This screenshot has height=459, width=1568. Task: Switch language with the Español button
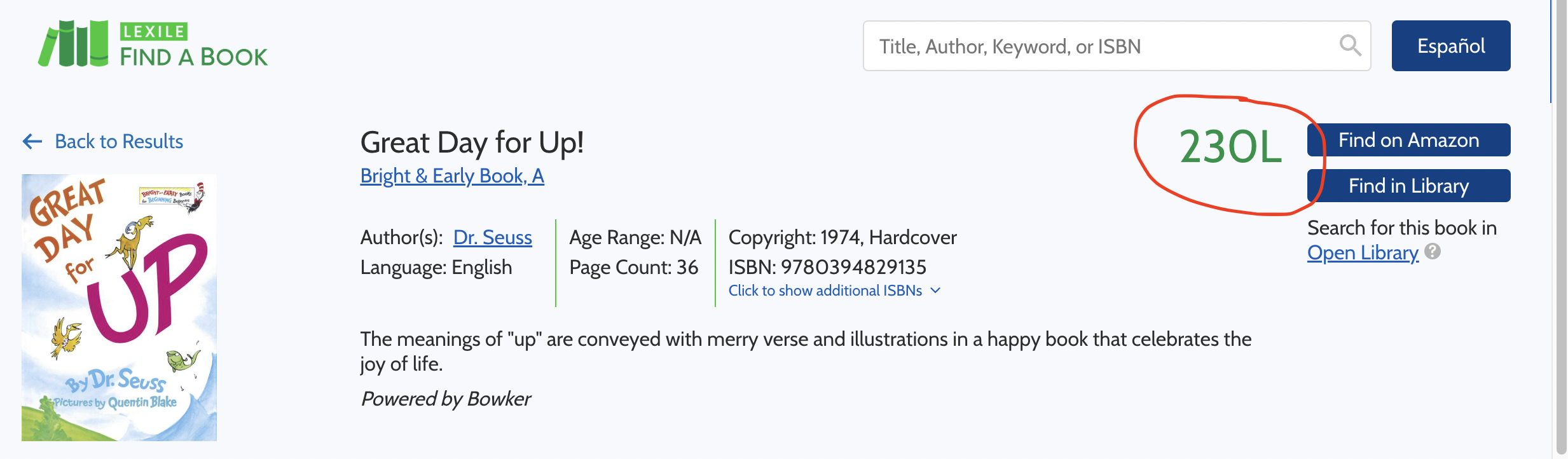(x=1450, y=46)
